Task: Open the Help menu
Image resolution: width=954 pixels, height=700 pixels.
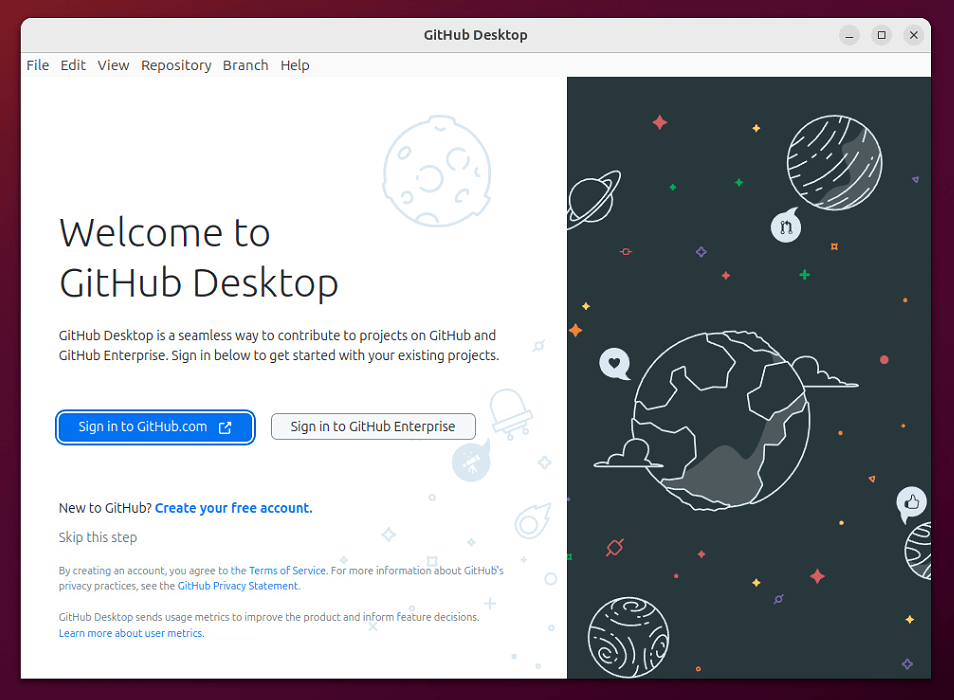Action: pyautogui.click(x=294, y=65)
